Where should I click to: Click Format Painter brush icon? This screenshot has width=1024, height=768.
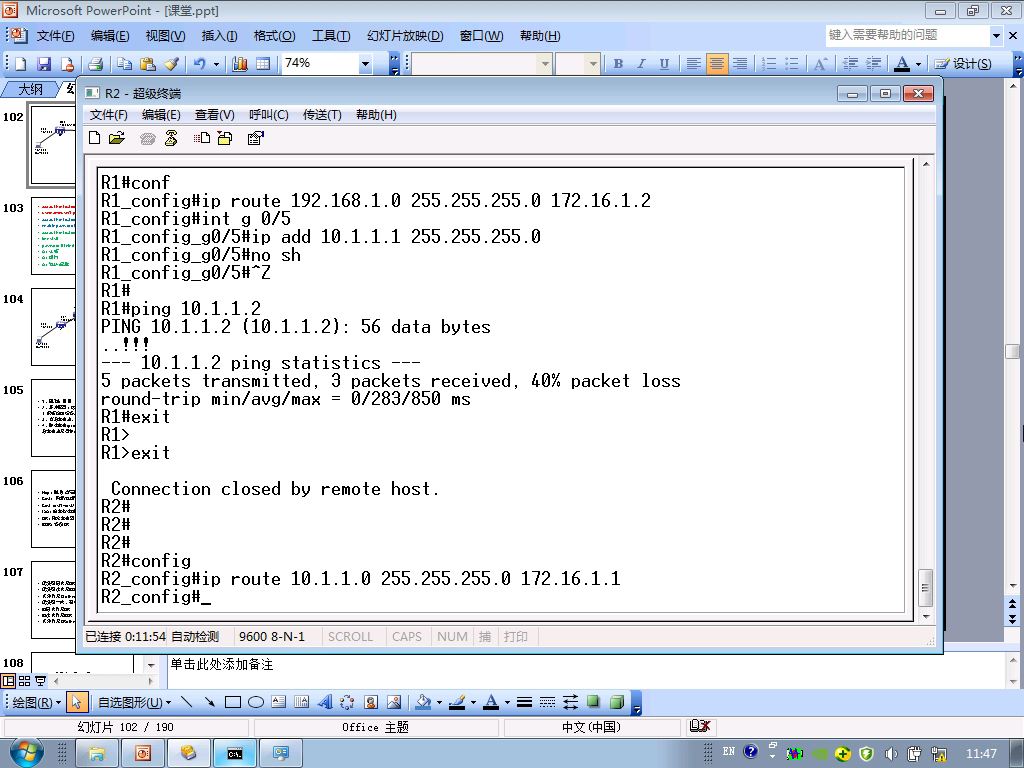(171, 63)
